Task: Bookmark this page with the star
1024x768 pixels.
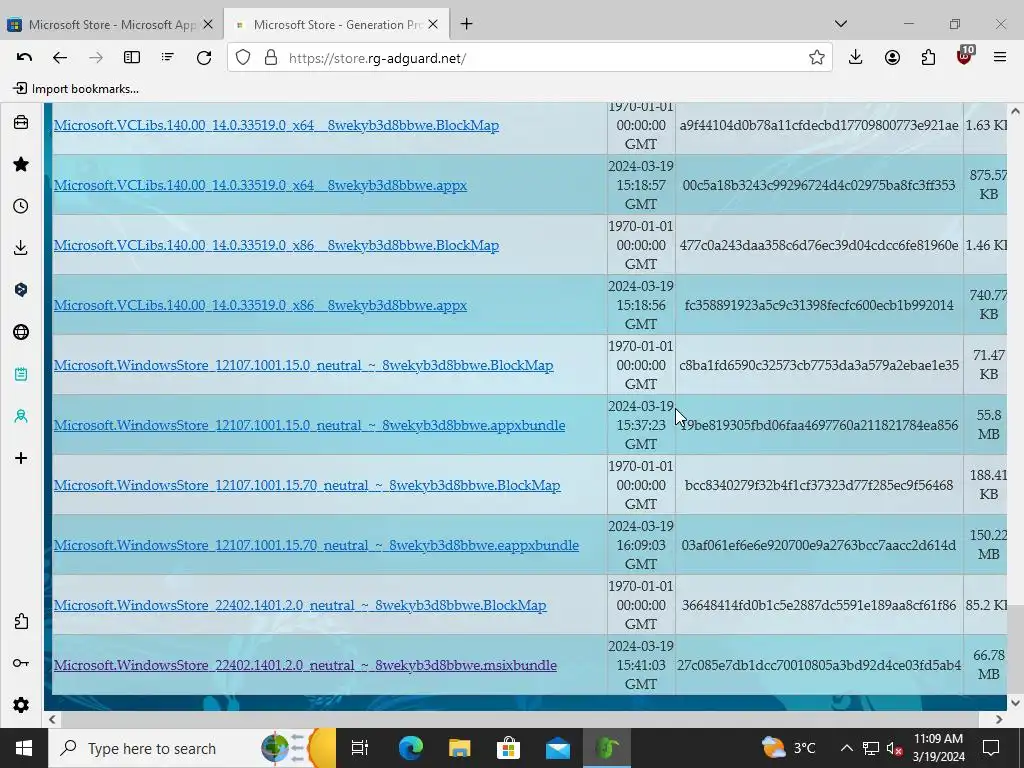Action: point(816,57)
